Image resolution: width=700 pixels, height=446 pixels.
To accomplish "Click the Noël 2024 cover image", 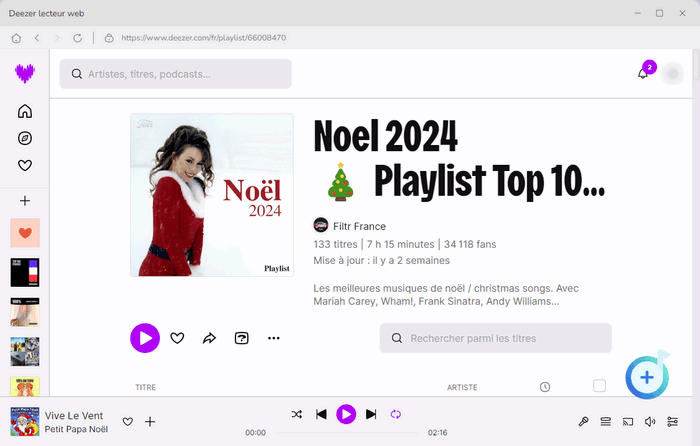I will coord(212,195).
